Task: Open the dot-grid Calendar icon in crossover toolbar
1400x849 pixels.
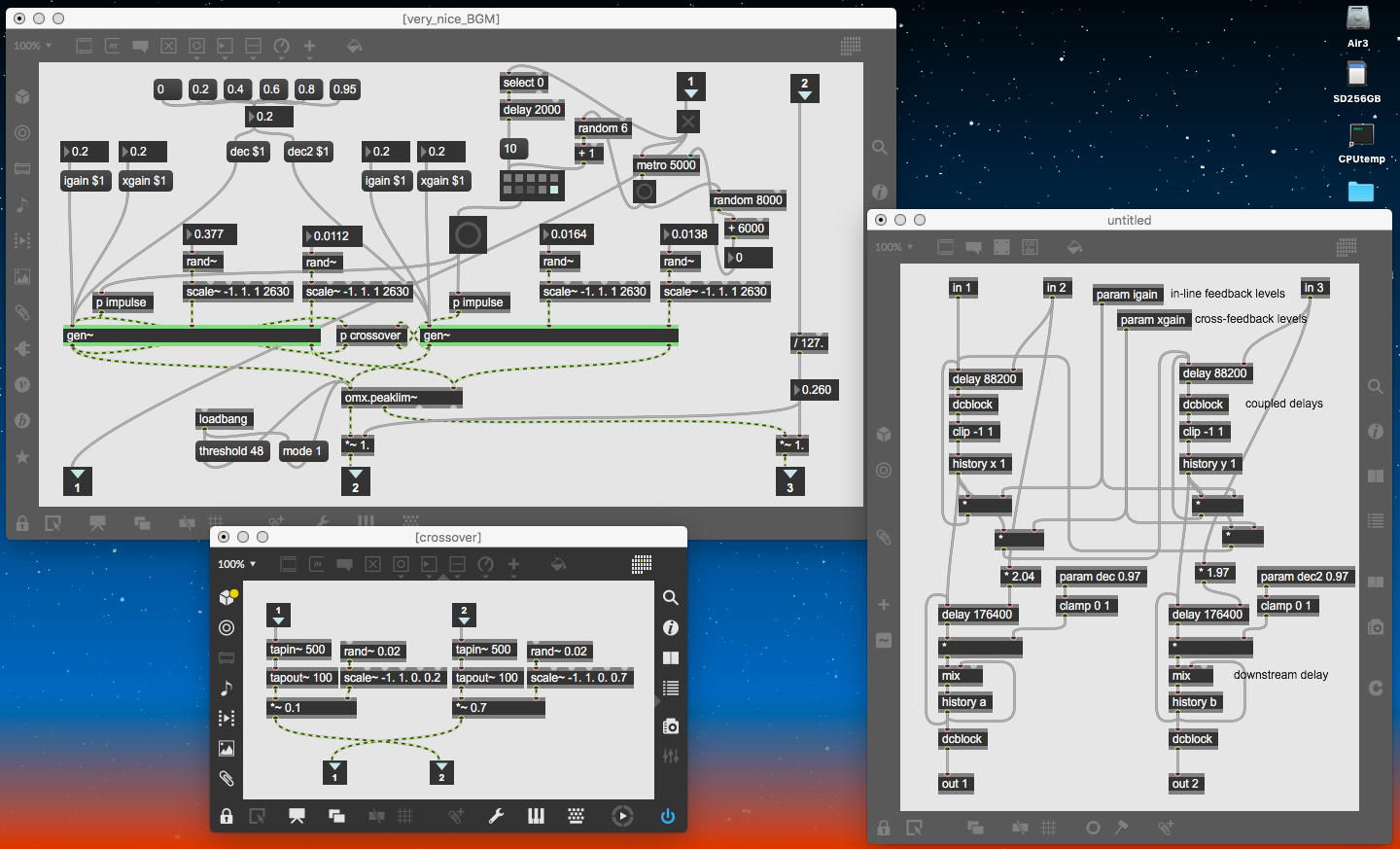Action: [642, 564]
